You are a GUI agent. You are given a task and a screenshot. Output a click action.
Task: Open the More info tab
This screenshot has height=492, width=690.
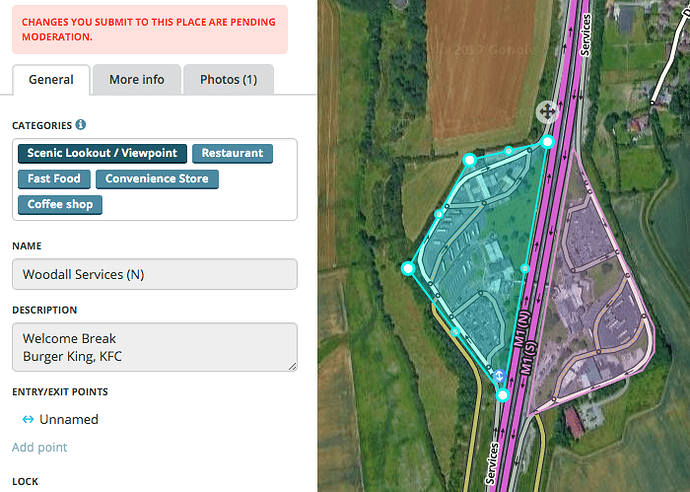pos(137,80)
